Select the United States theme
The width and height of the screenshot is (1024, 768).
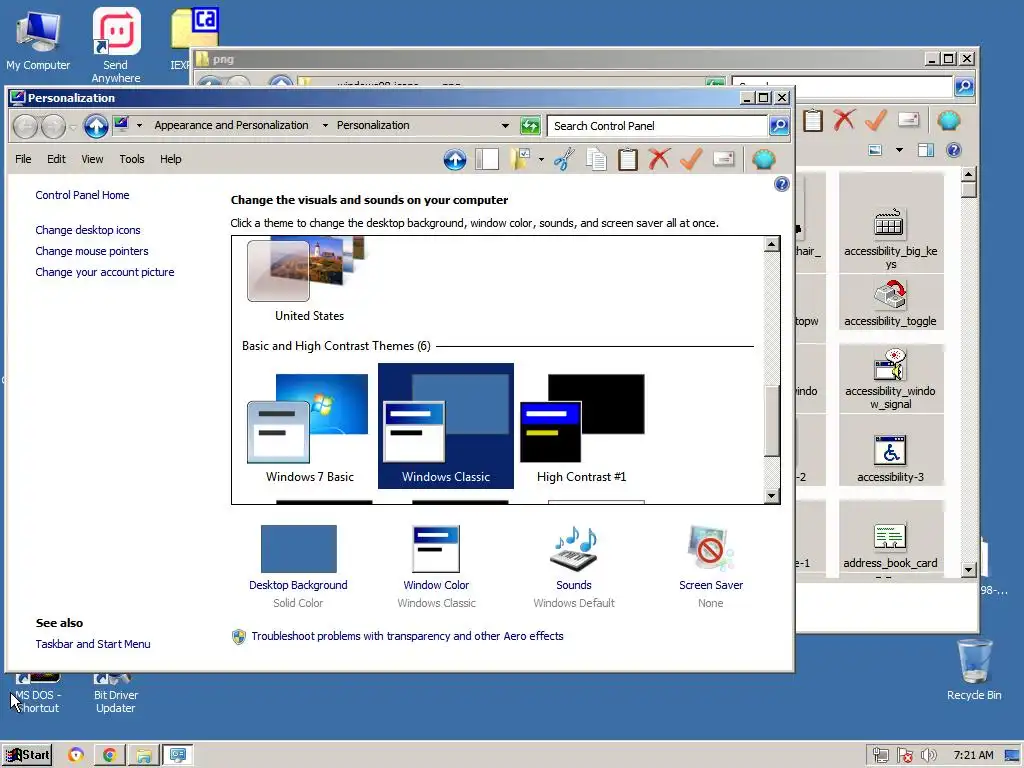pos(310,281)
